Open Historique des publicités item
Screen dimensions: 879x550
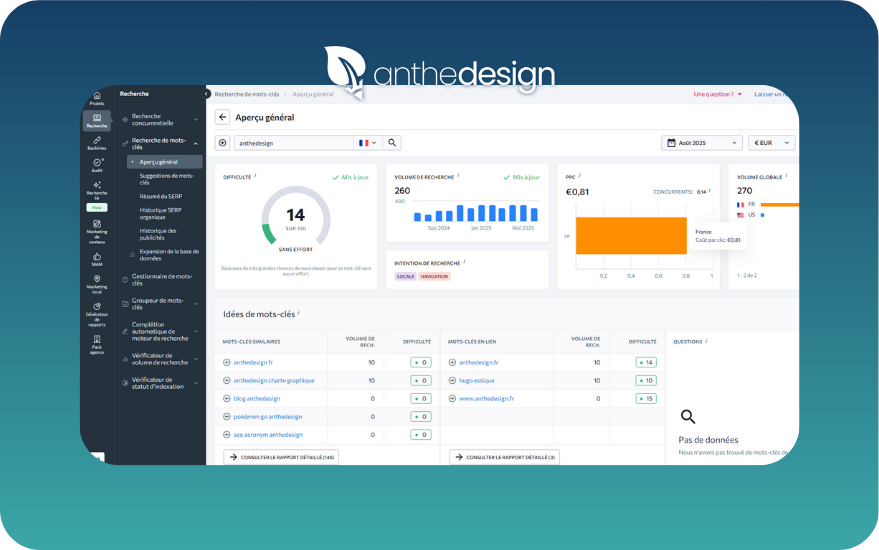(x=158, y=234)
